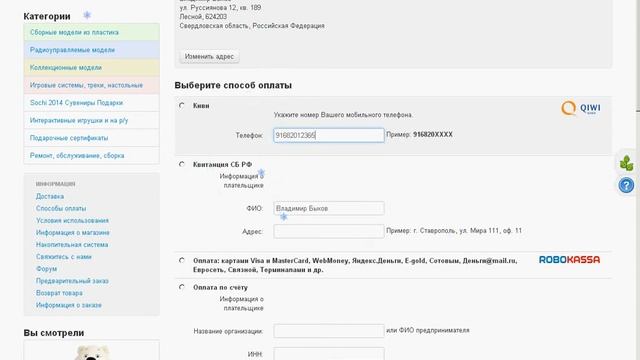The height and width of the screenshot is (360, 640).
Task: Open the Информация о заказе link
Action: point(69,305)
